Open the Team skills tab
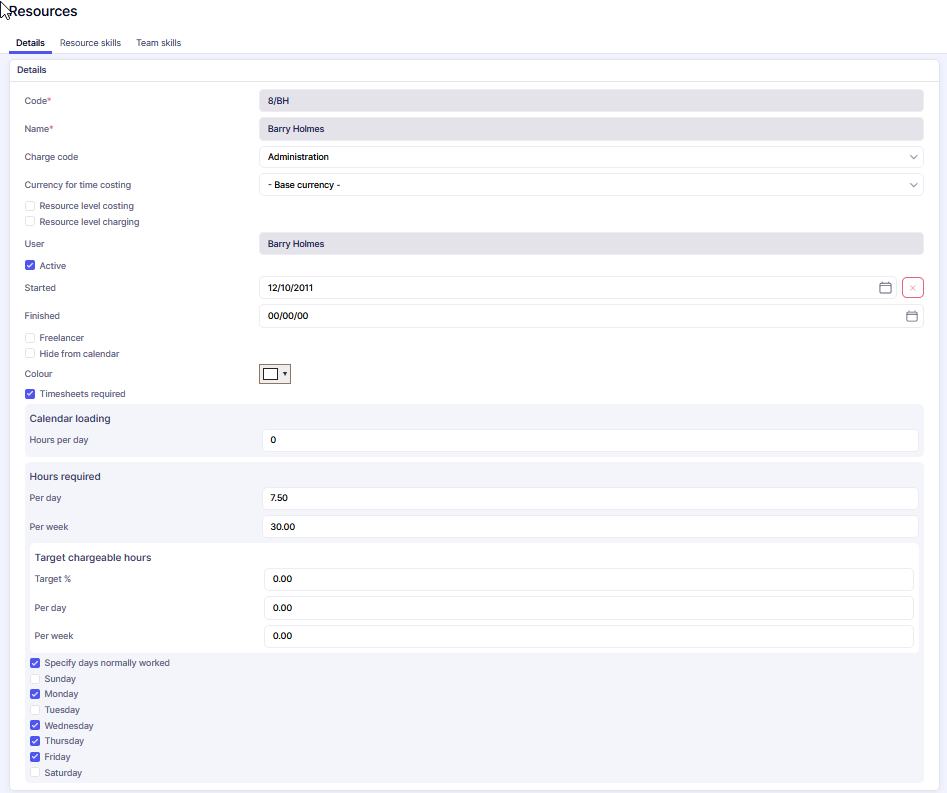The width and height of the screenshot is (947, 793). coord(158,43)
